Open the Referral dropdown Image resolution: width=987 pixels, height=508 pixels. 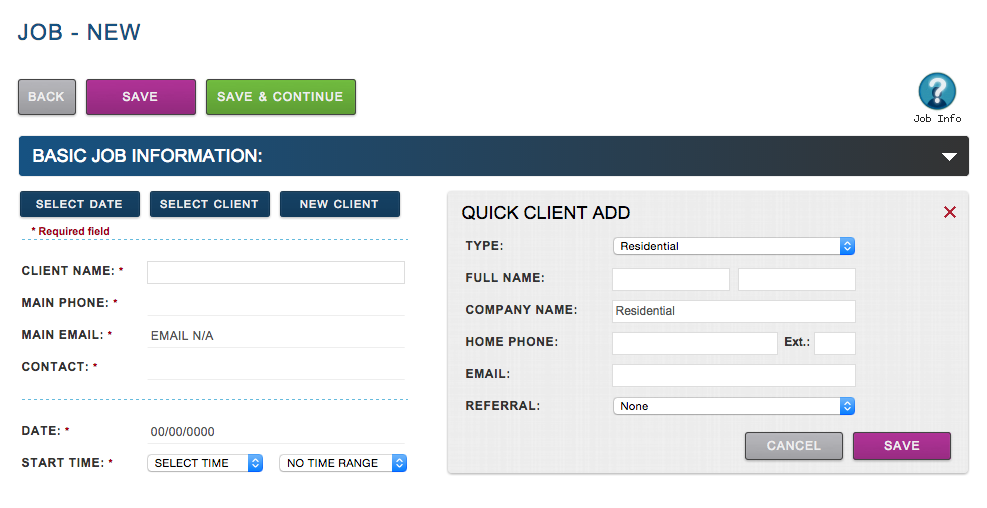[x=733, y=406]
